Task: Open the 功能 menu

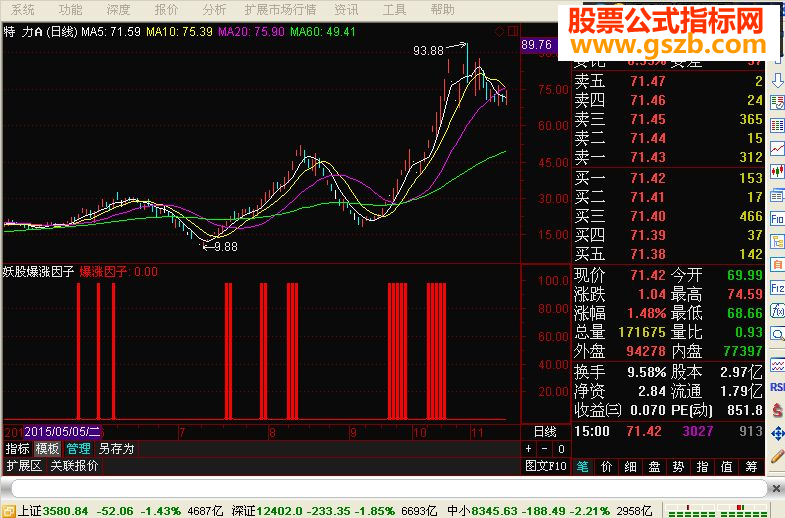Action: coord(71,10)
